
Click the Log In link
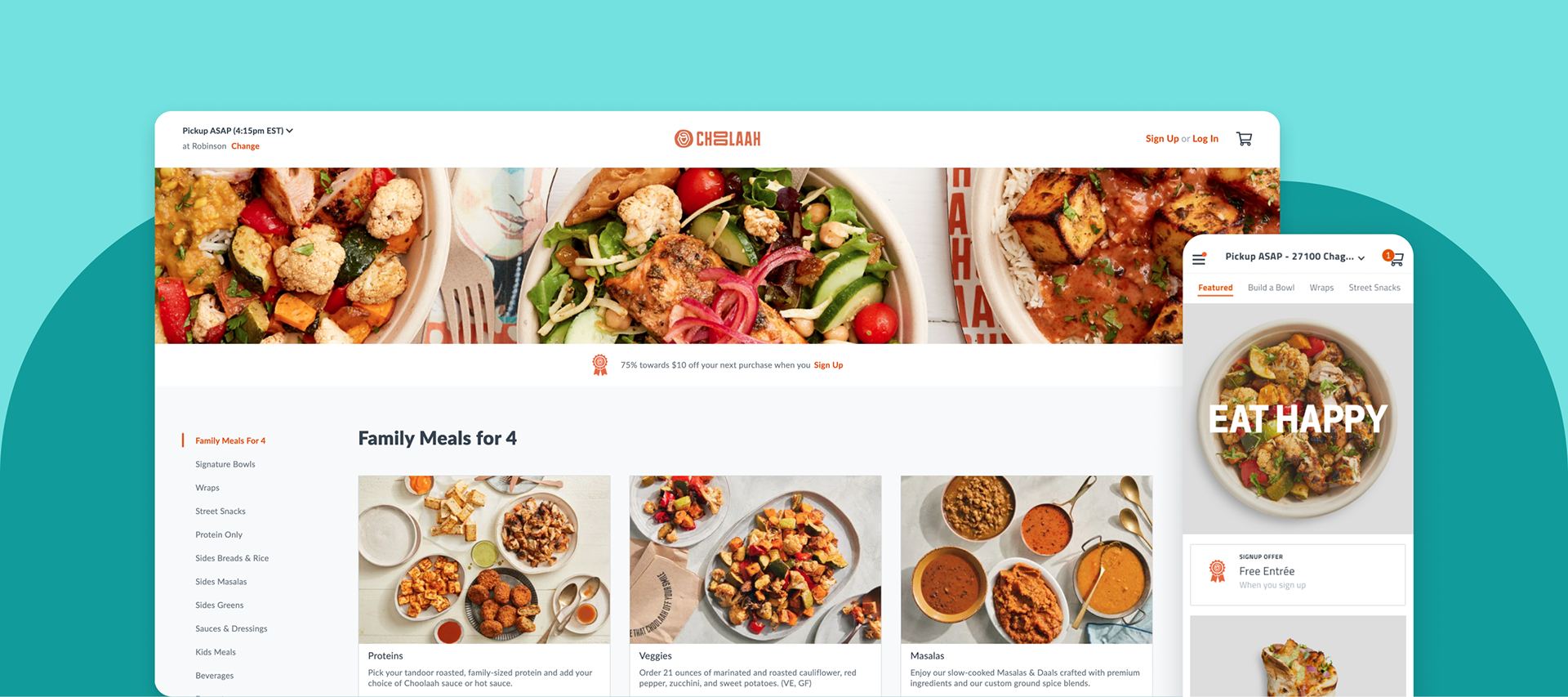pos(1205,139)
